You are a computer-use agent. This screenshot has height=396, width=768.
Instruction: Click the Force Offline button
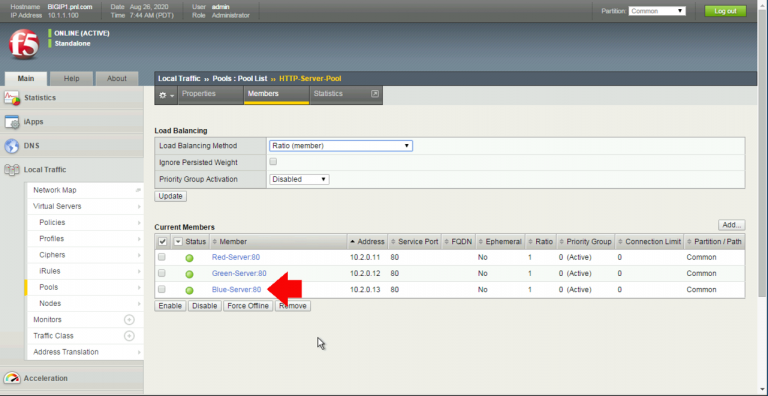tap(248, 306)
